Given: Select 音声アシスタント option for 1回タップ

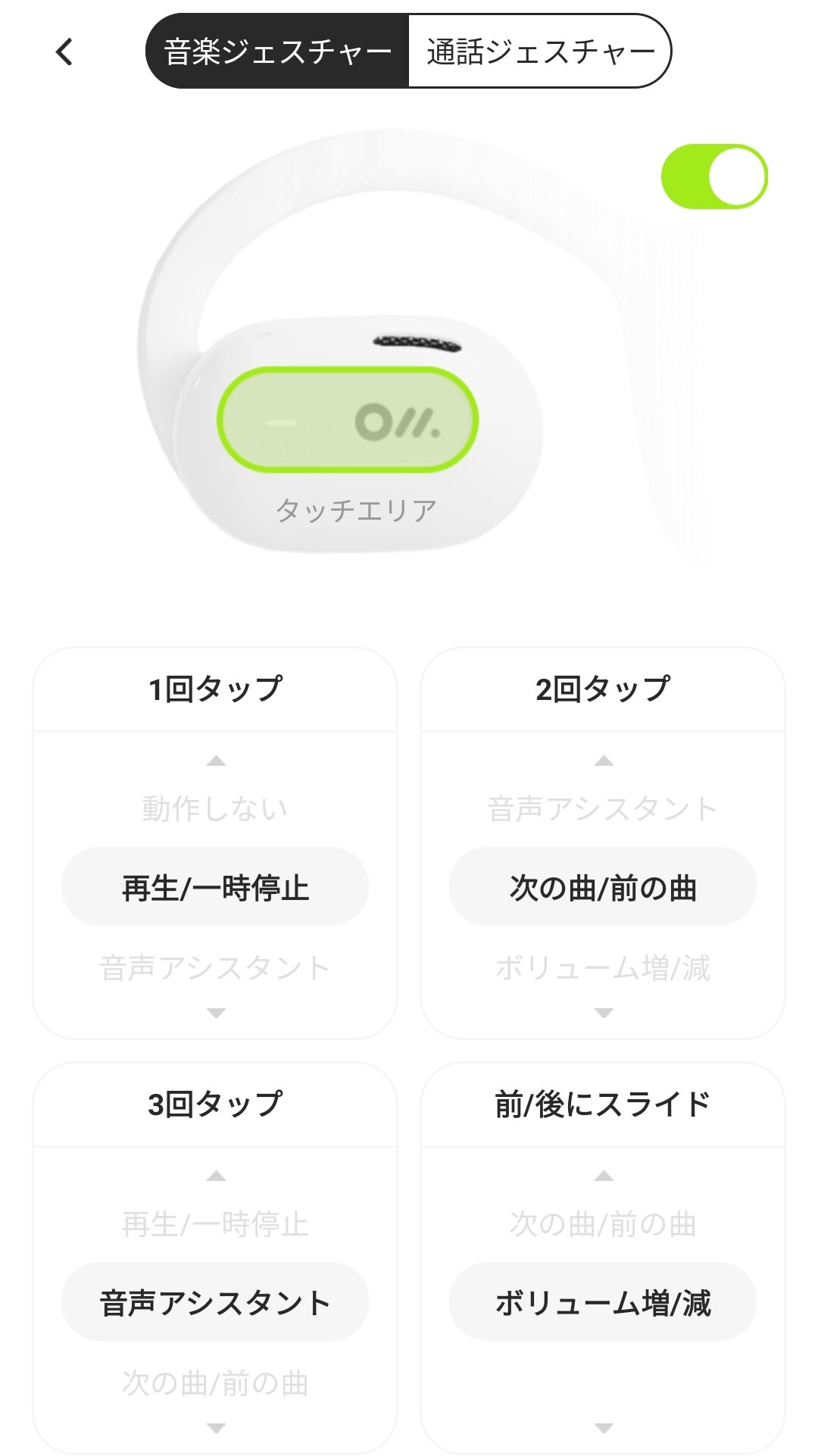Looking at the screenshot, I should [215, 968].
